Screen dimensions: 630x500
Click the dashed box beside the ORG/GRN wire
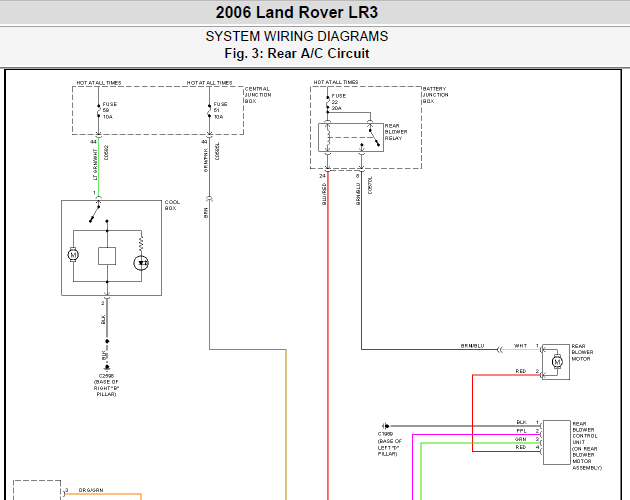[37, 490]
